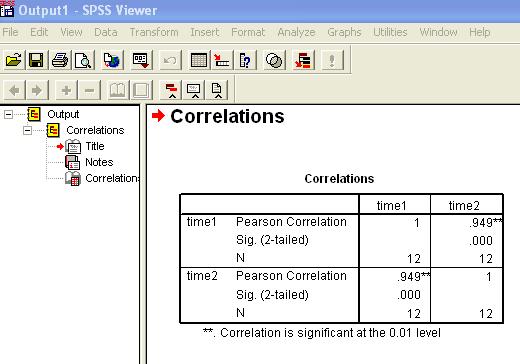The height and width of the screenshot is (364, 520).
Task: Open the Data menu
Action: pyautogui.click(x=106, y=32)
